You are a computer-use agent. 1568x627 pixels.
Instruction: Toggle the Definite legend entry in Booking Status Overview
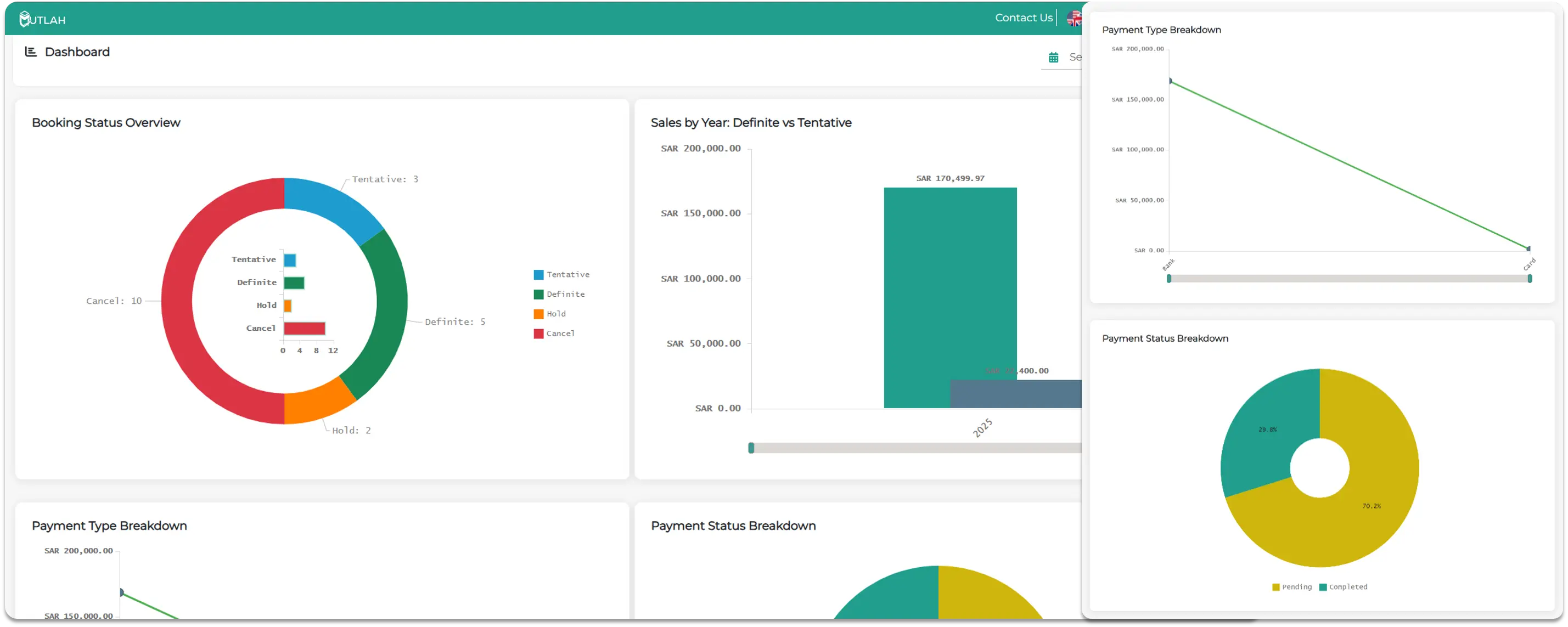pyautogui.click(x=559, y=295)
